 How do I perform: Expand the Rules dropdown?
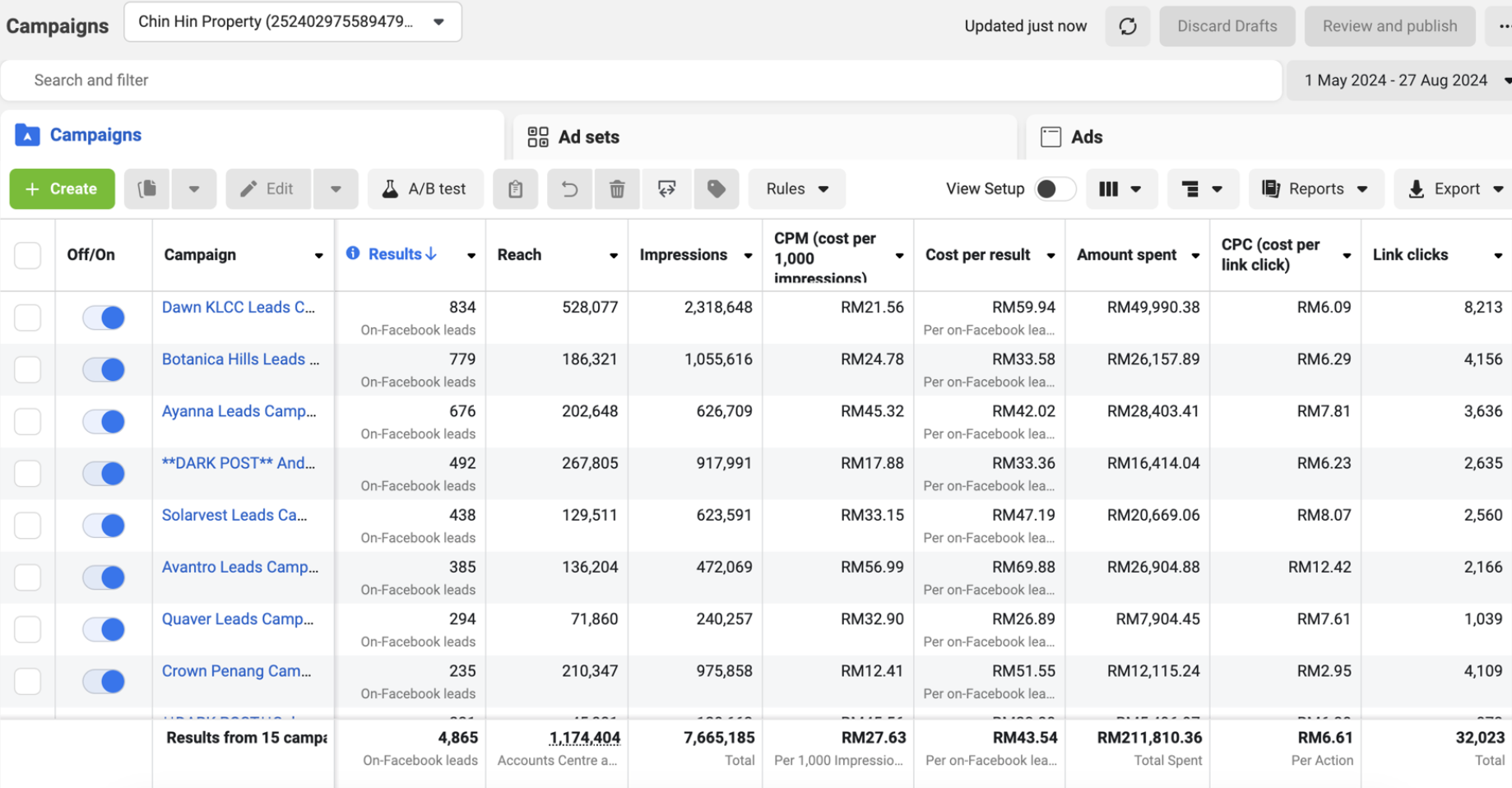[x=797, y=189]
